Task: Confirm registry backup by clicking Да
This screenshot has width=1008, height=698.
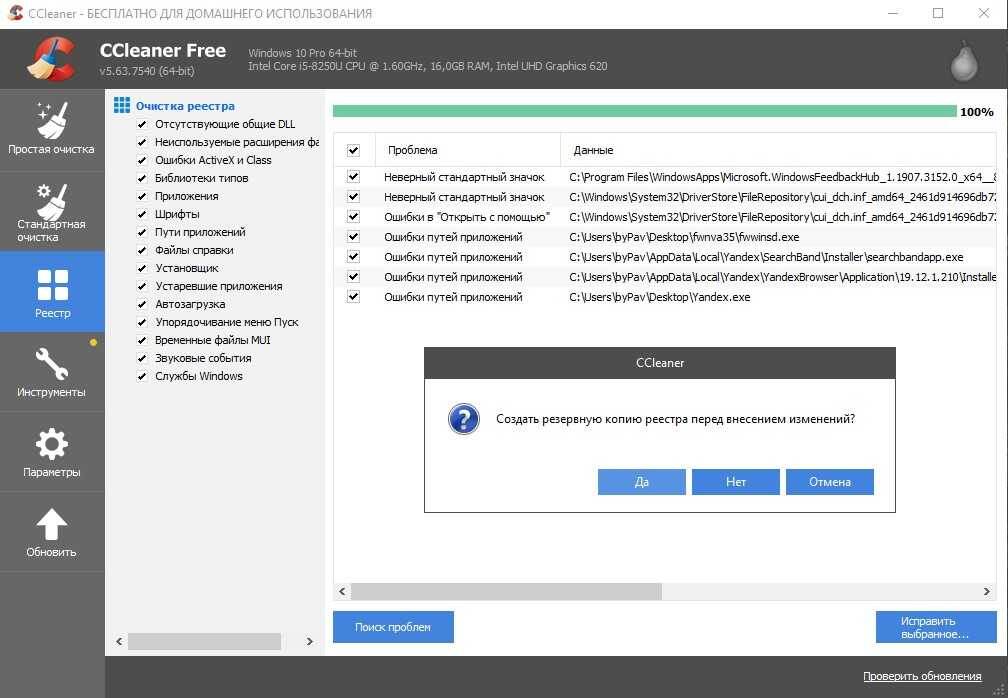Action: [x=641, y=481]
